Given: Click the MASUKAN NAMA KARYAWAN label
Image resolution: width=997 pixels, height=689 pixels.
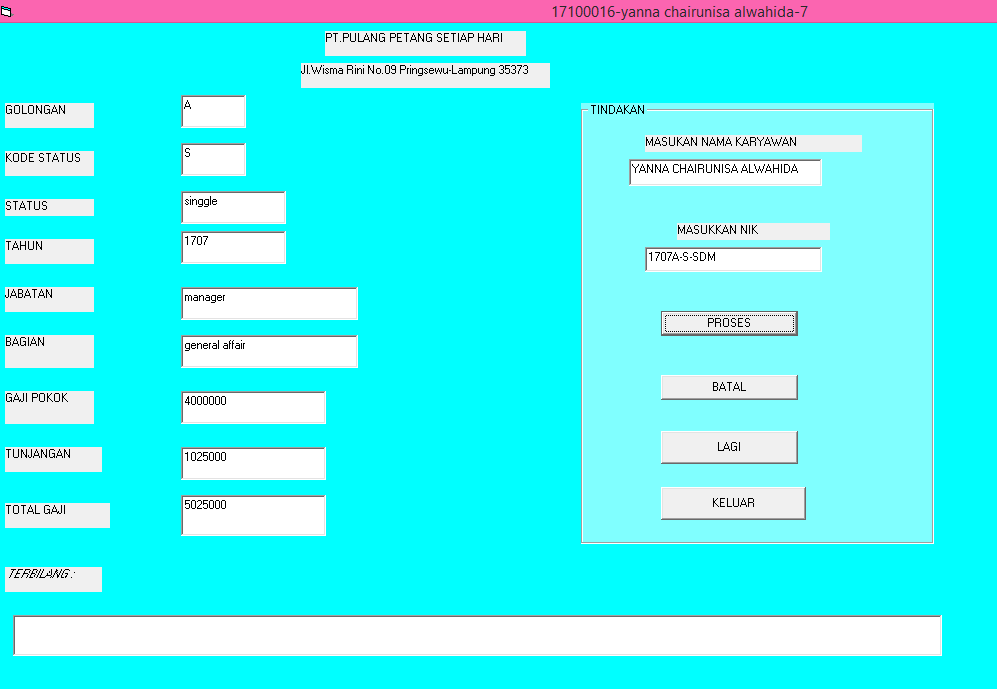Looking at the screenshot, I should pos(753,143).
